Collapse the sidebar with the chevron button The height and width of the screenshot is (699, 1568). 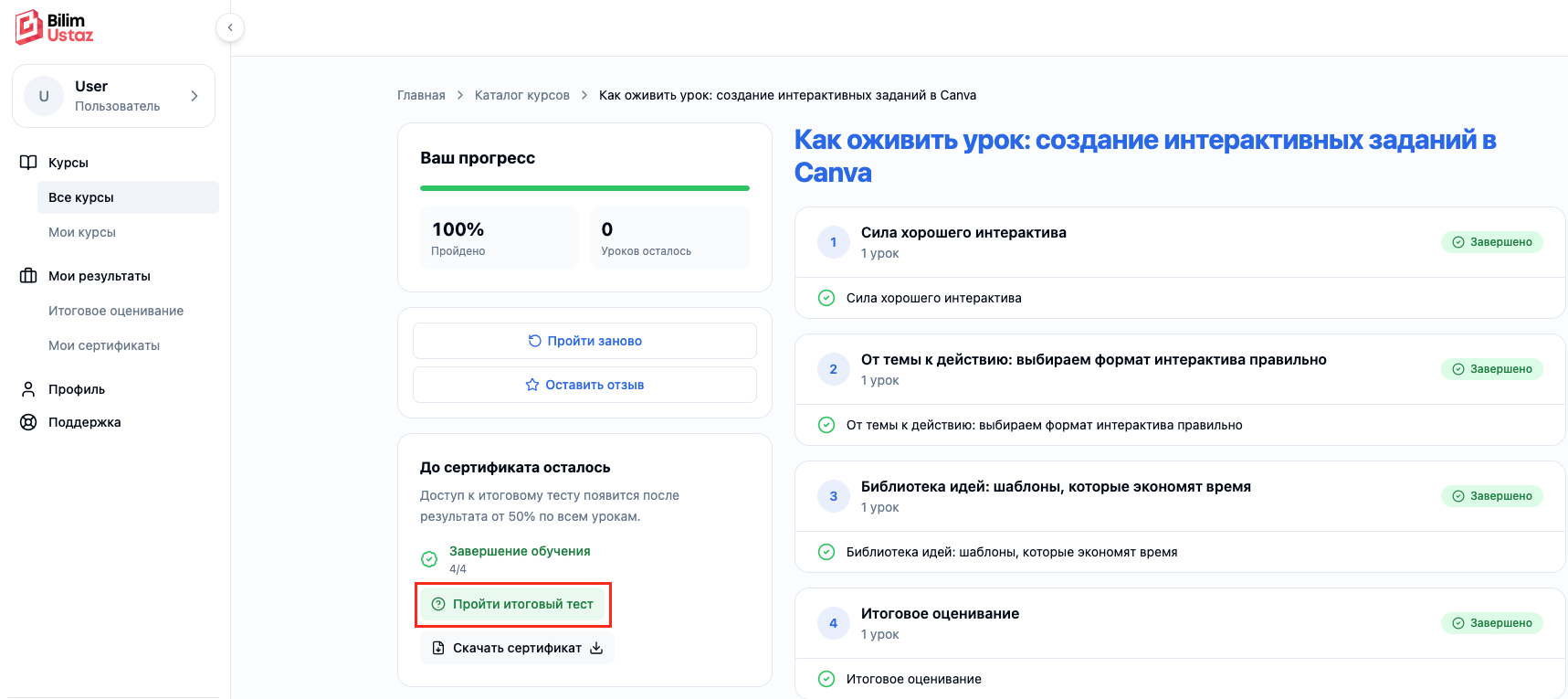pyautogui.click(x=230, y=27)
